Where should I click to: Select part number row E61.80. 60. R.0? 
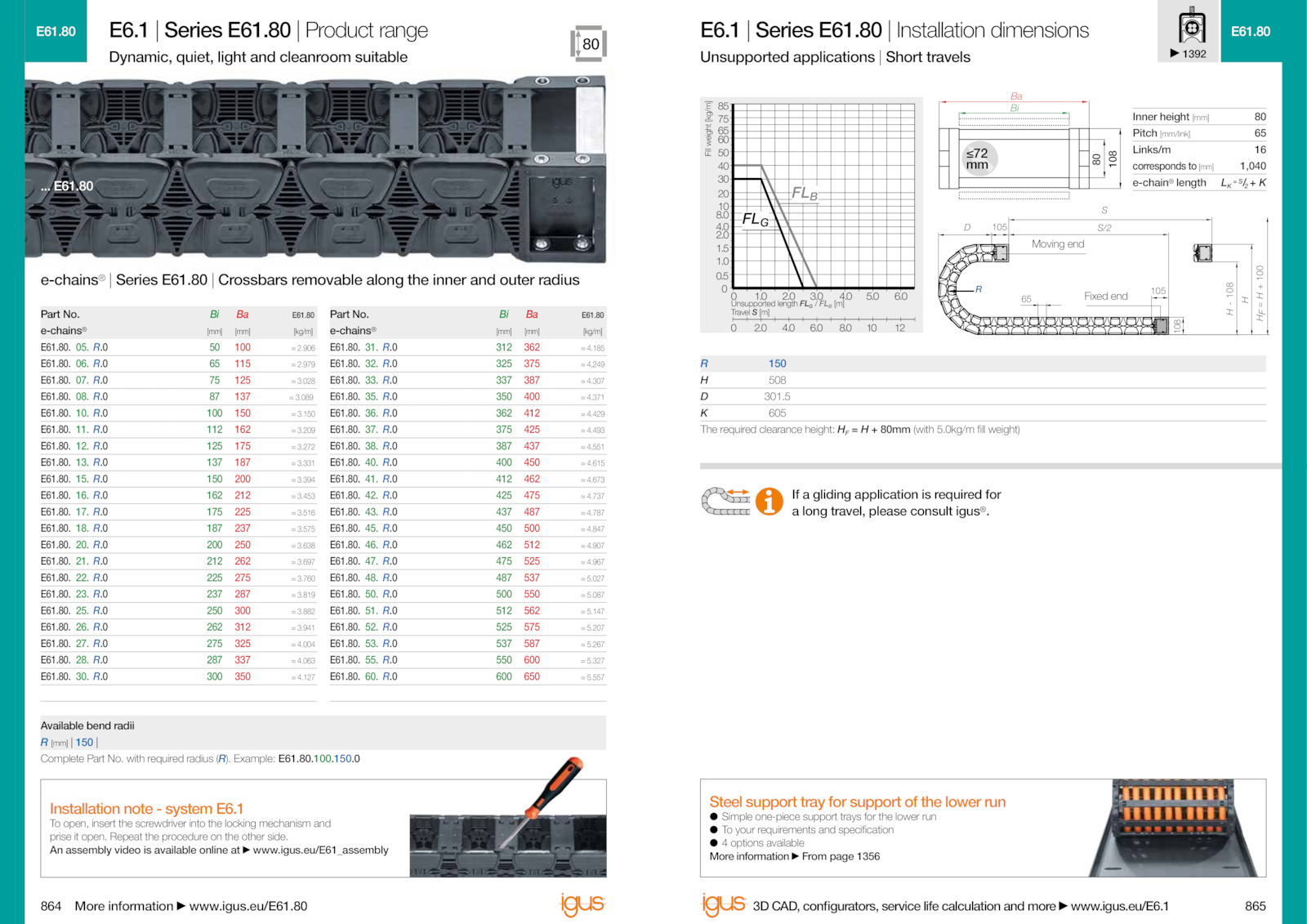tap(468, 676)
